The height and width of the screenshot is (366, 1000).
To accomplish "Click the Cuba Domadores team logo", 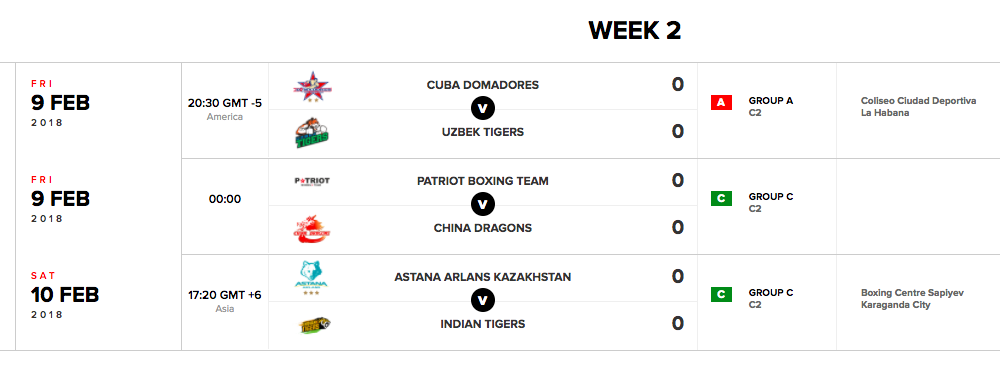I will click(313, 86).
